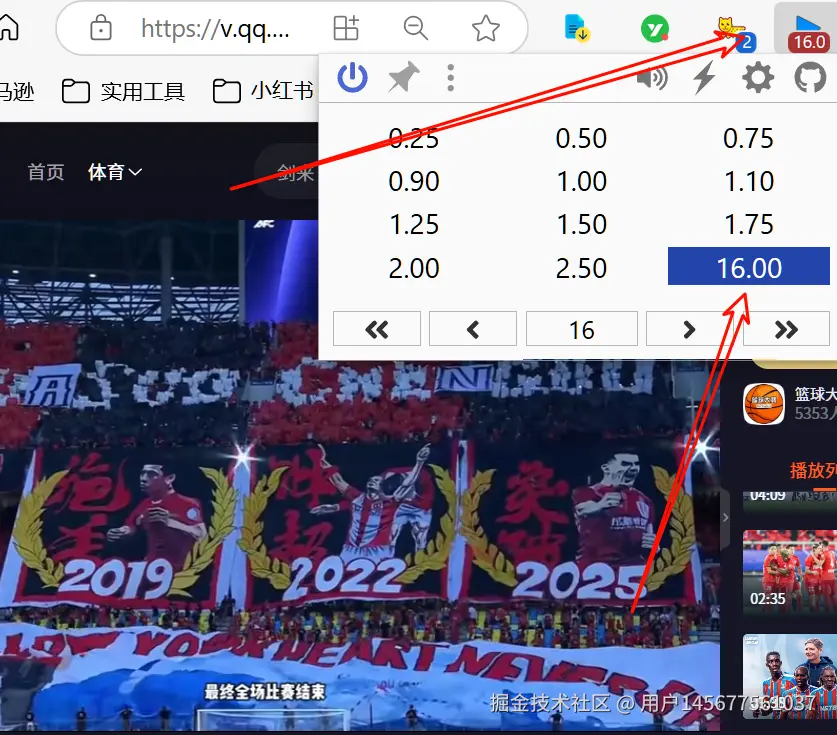Set playback speed to 1.25

414,225
